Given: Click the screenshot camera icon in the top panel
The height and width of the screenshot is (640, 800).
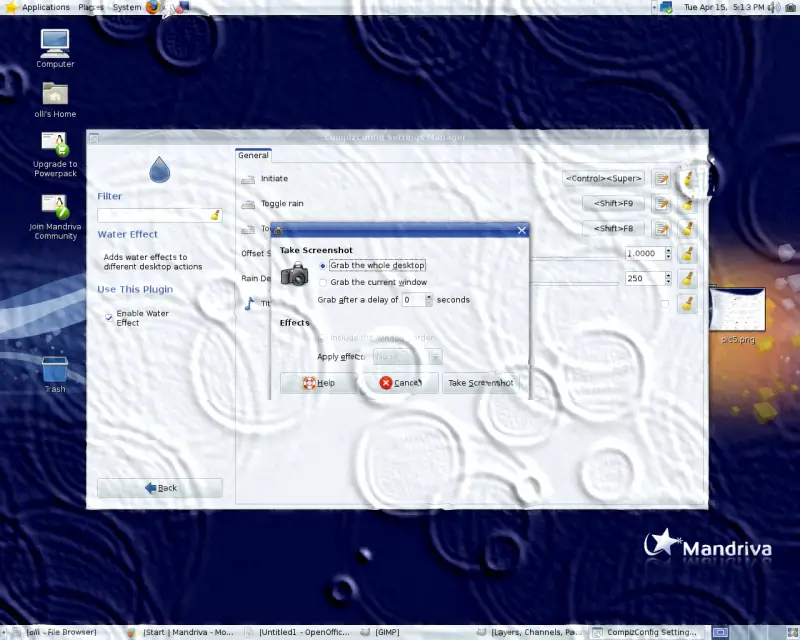Looking at the screenshot, I should (790, 7).
